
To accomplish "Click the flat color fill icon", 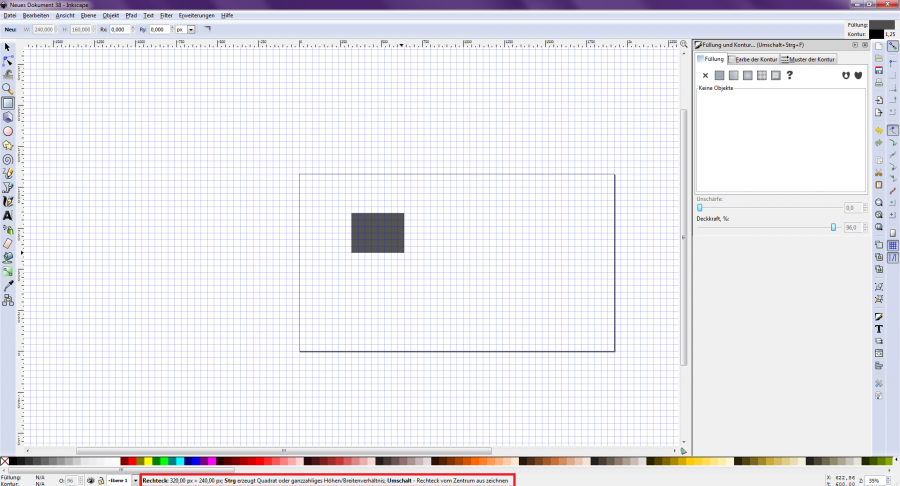I will click(719, 75).
